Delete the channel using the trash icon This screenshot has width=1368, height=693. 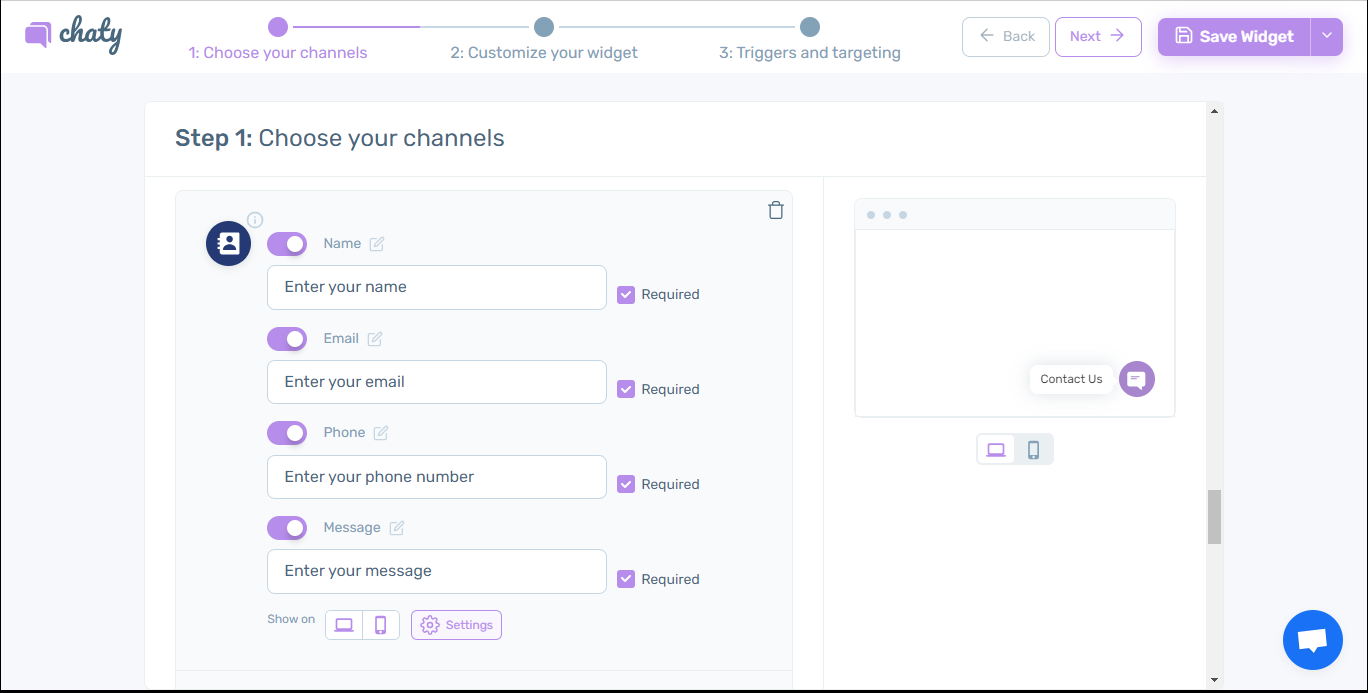(776, 210)
